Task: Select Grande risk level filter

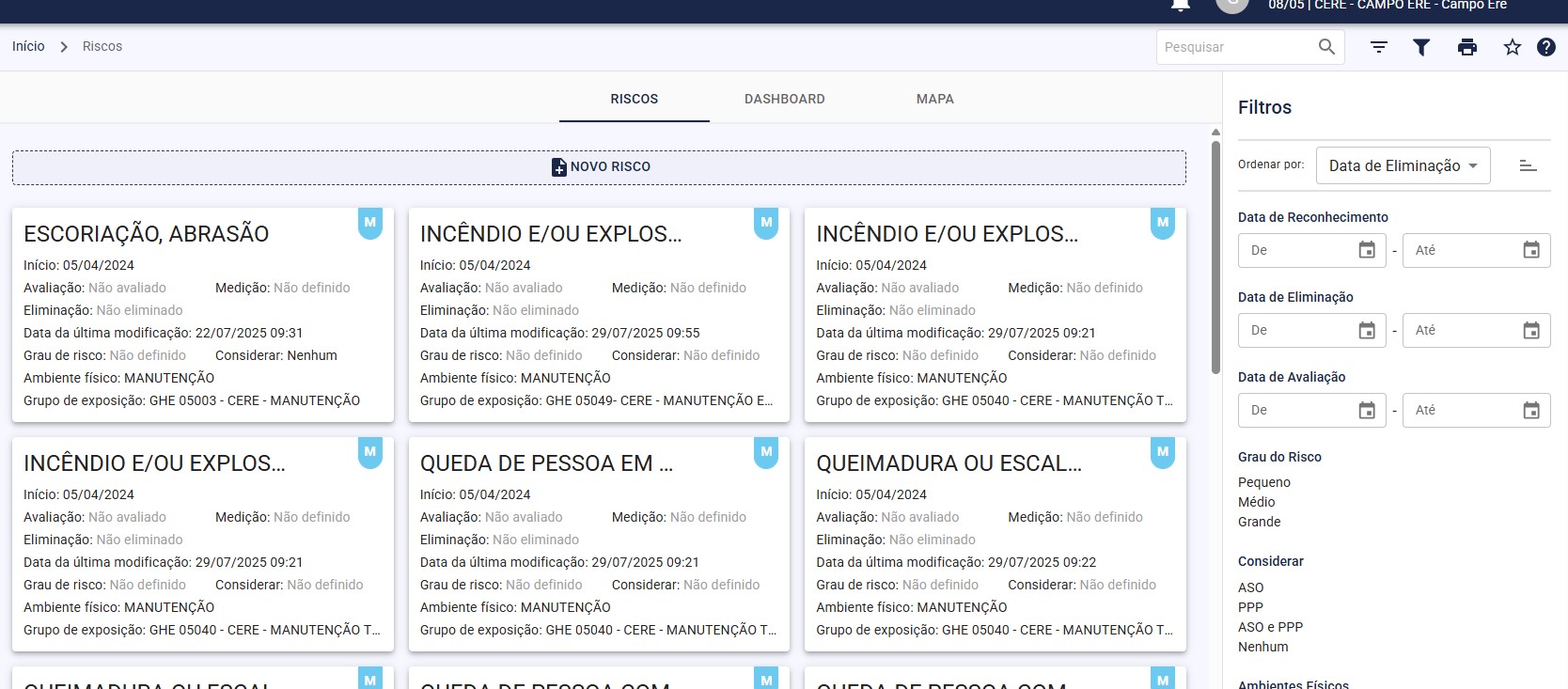Action: 1259,522
